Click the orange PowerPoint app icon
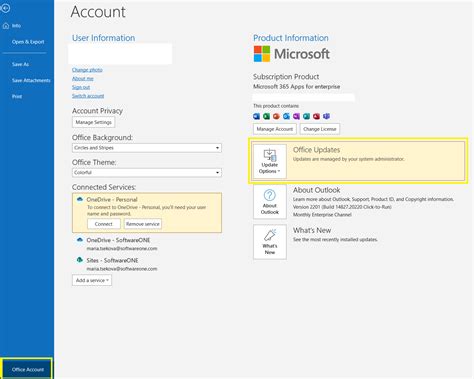The image size is (474, 379). tap(276, 116)
